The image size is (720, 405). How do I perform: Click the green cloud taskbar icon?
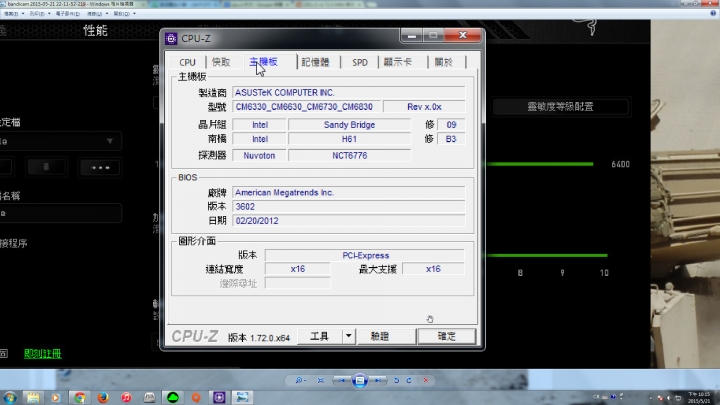pyautogui.click(x=173, y=397)
